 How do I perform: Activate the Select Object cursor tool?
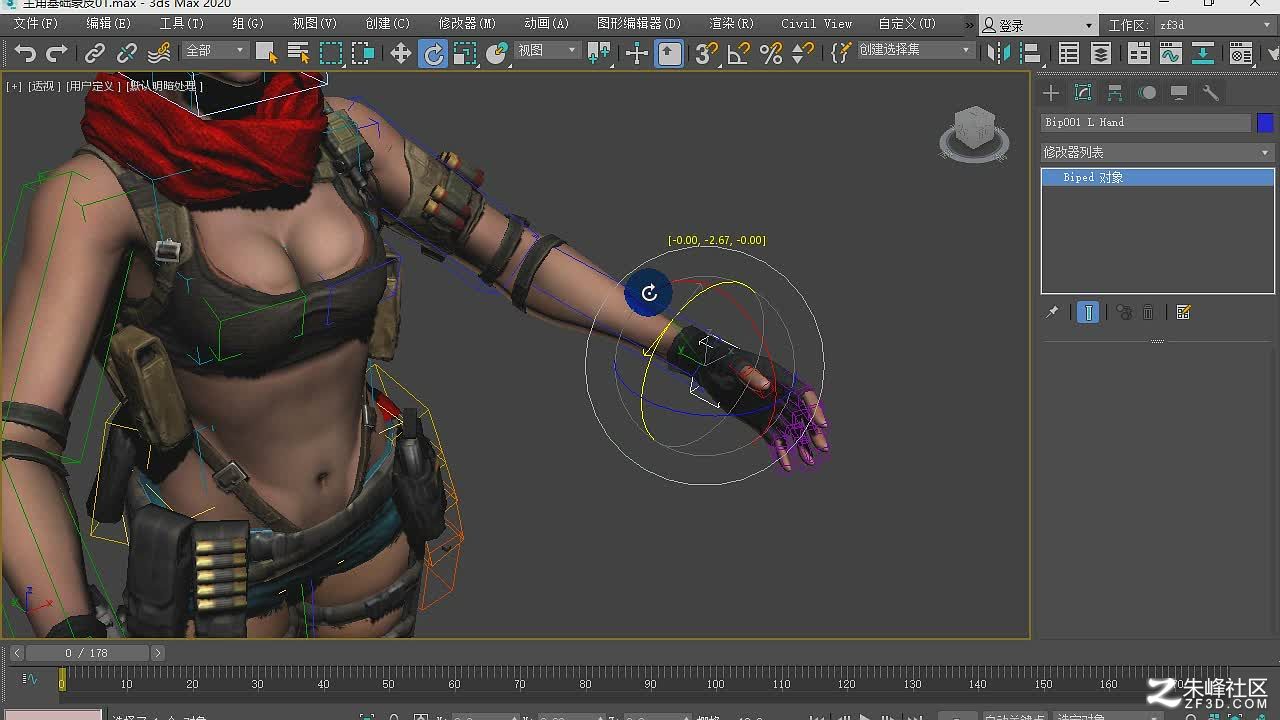266,53
